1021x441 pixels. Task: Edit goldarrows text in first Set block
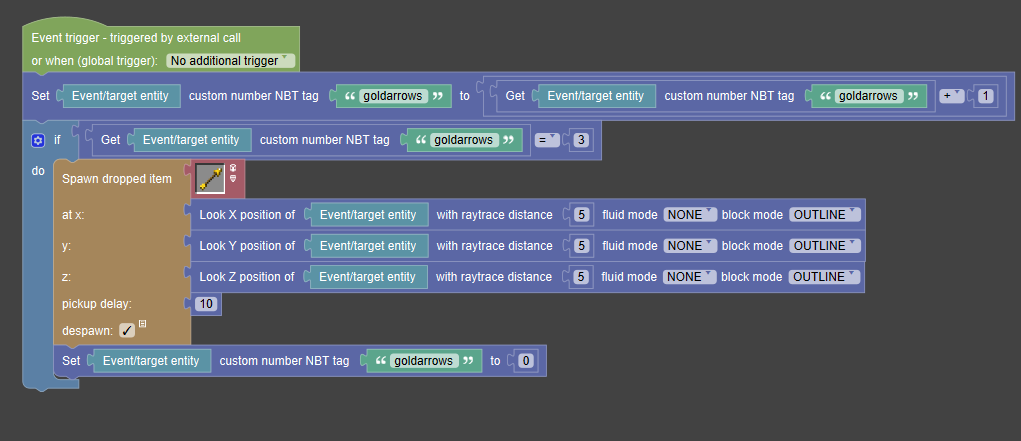393,96
